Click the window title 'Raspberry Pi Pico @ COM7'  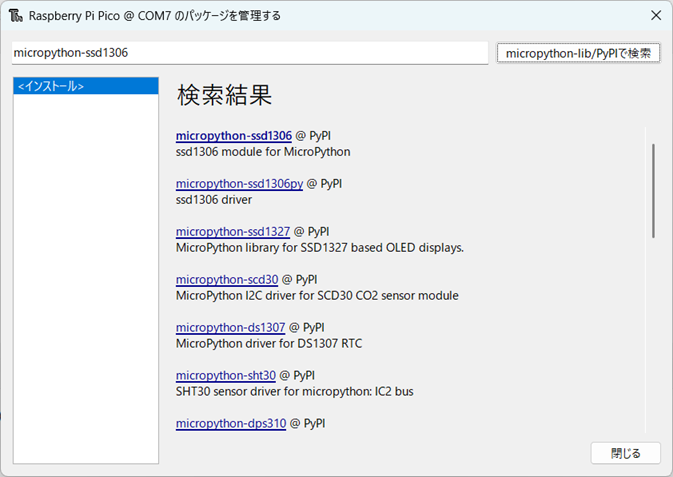(100, 16)
